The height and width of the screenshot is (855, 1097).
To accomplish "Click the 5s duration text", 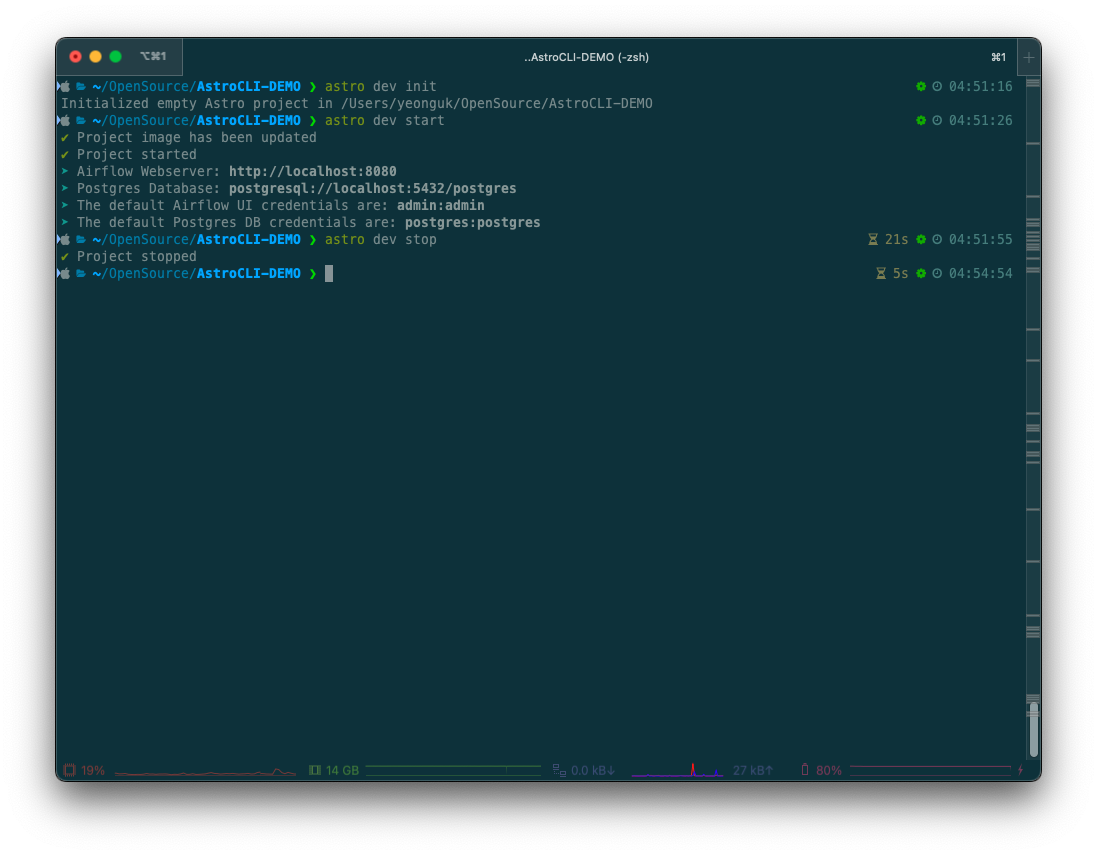I will 900,274.
